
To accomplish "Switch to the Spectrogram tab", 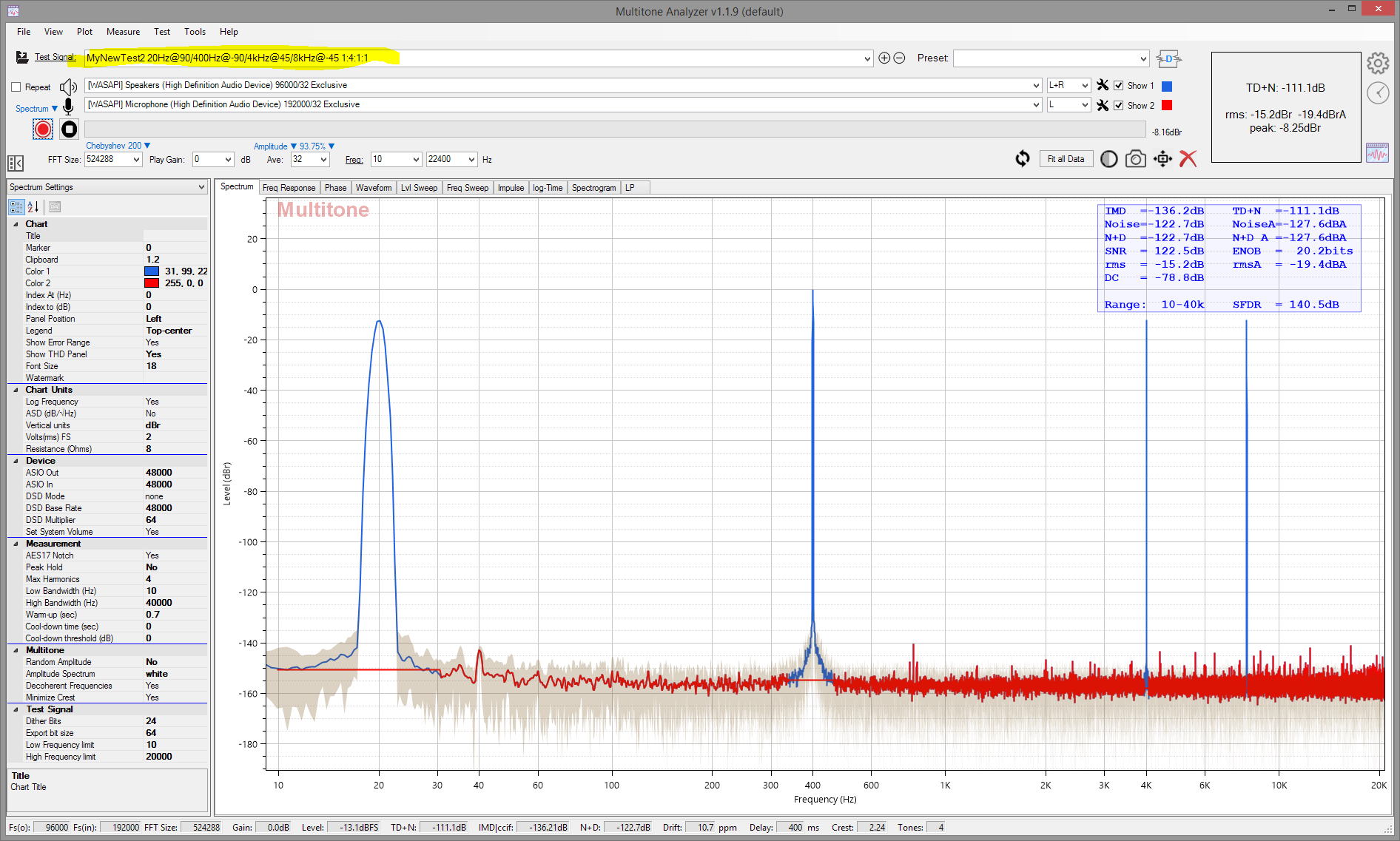I will (593, 188).
